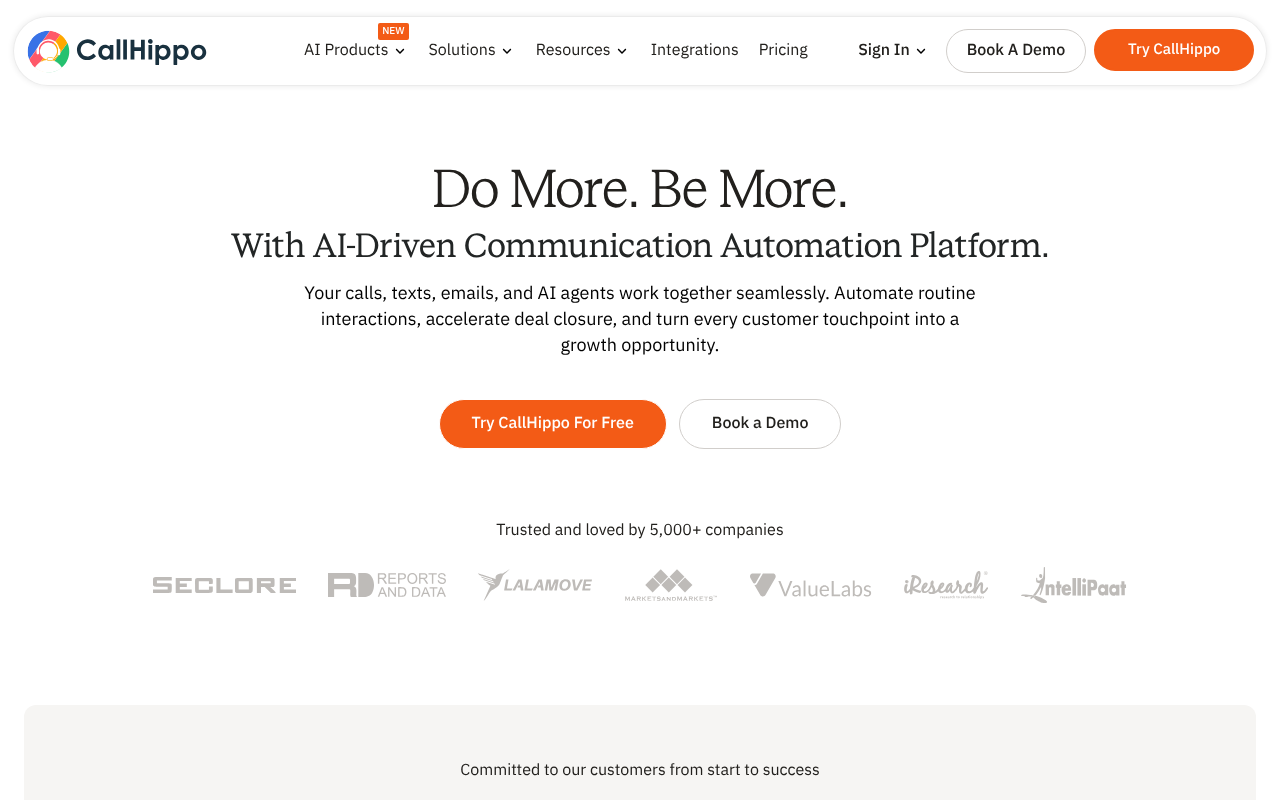Screen dimensions: 1280x800
Task: Select Pricing from the navigation
Action: 783,50
